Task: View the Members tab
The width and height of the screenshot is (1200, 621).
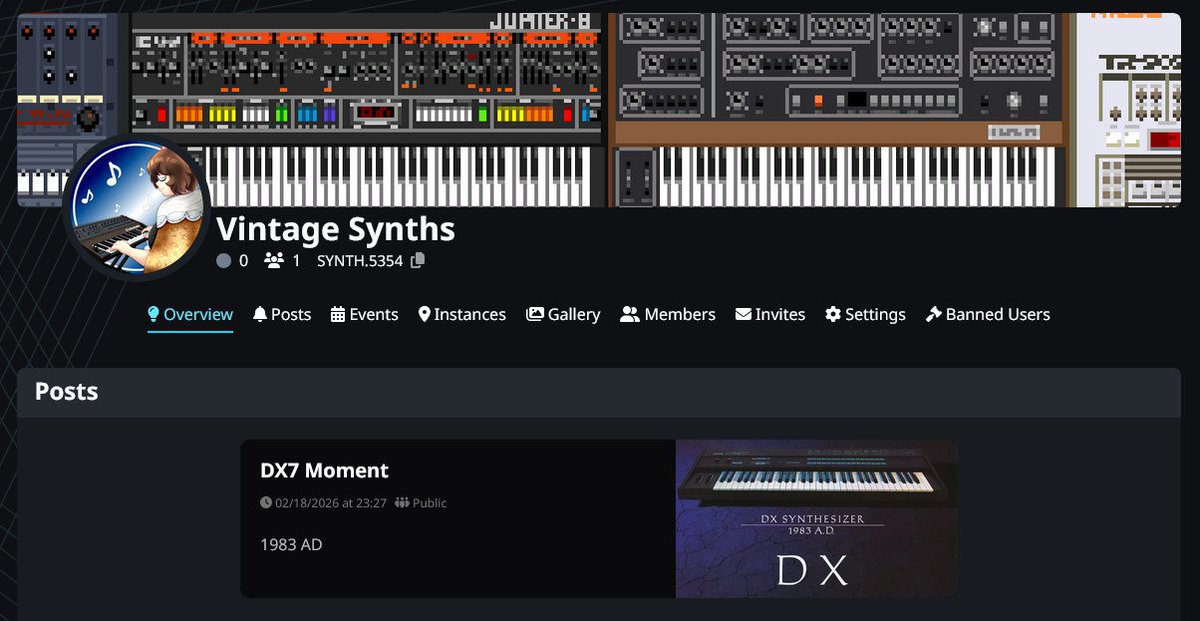Action: [x=668, y=314]
